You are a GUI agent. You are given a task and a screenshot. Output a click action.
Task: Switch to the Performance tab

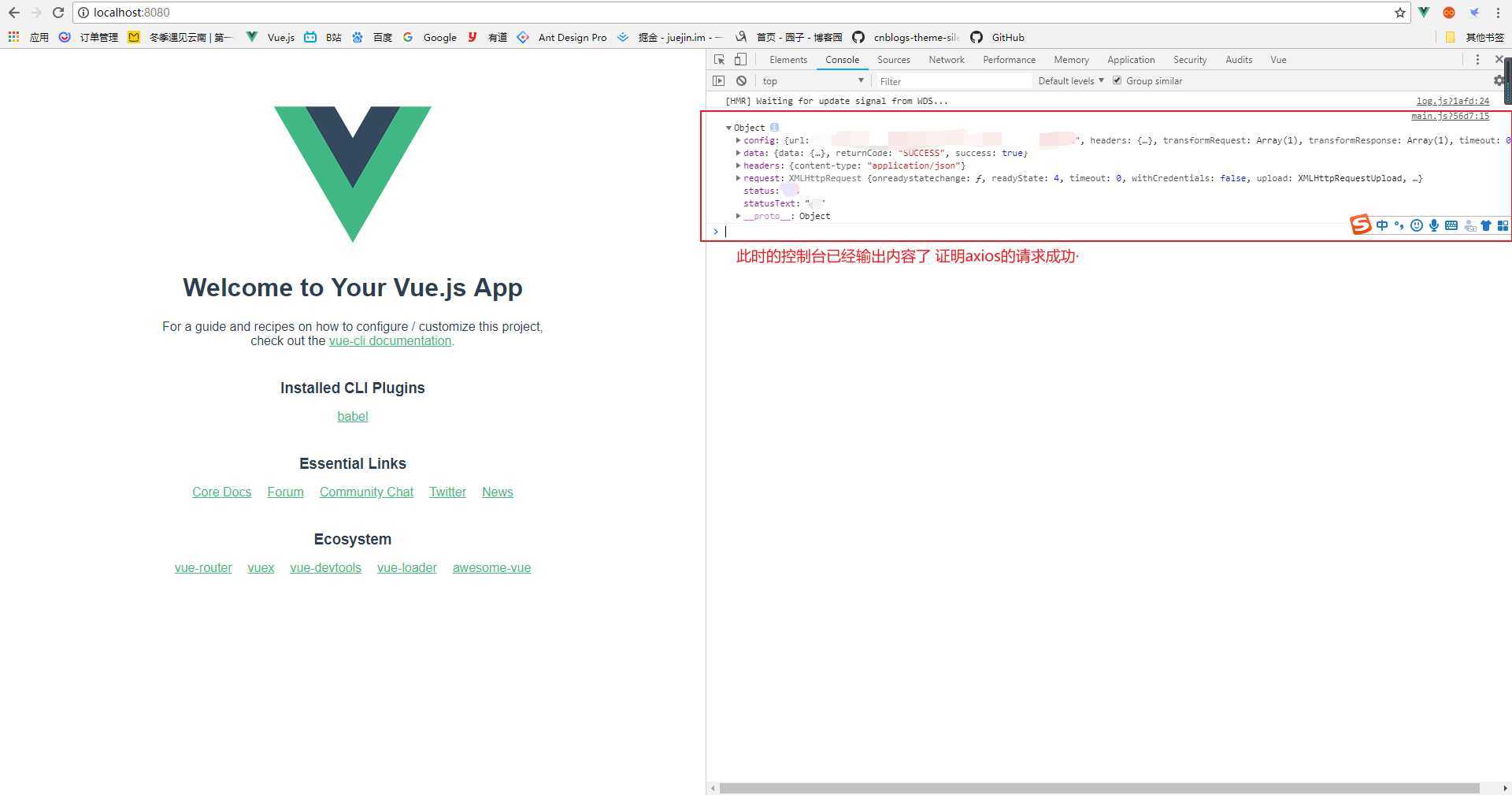(1009, 60)
